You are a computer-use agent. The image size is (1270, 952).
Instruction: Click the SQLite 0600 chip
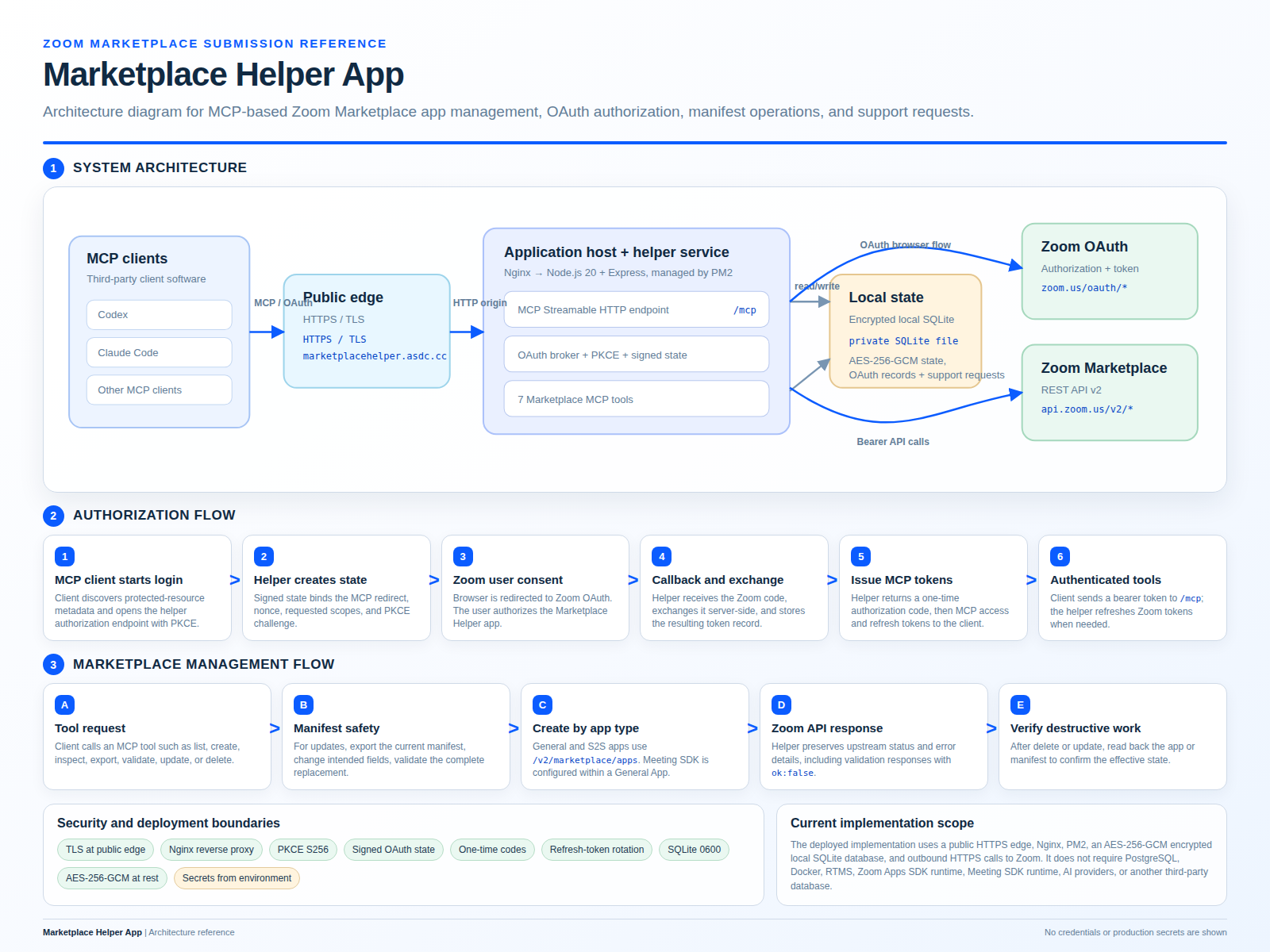[x=695, y=850]
